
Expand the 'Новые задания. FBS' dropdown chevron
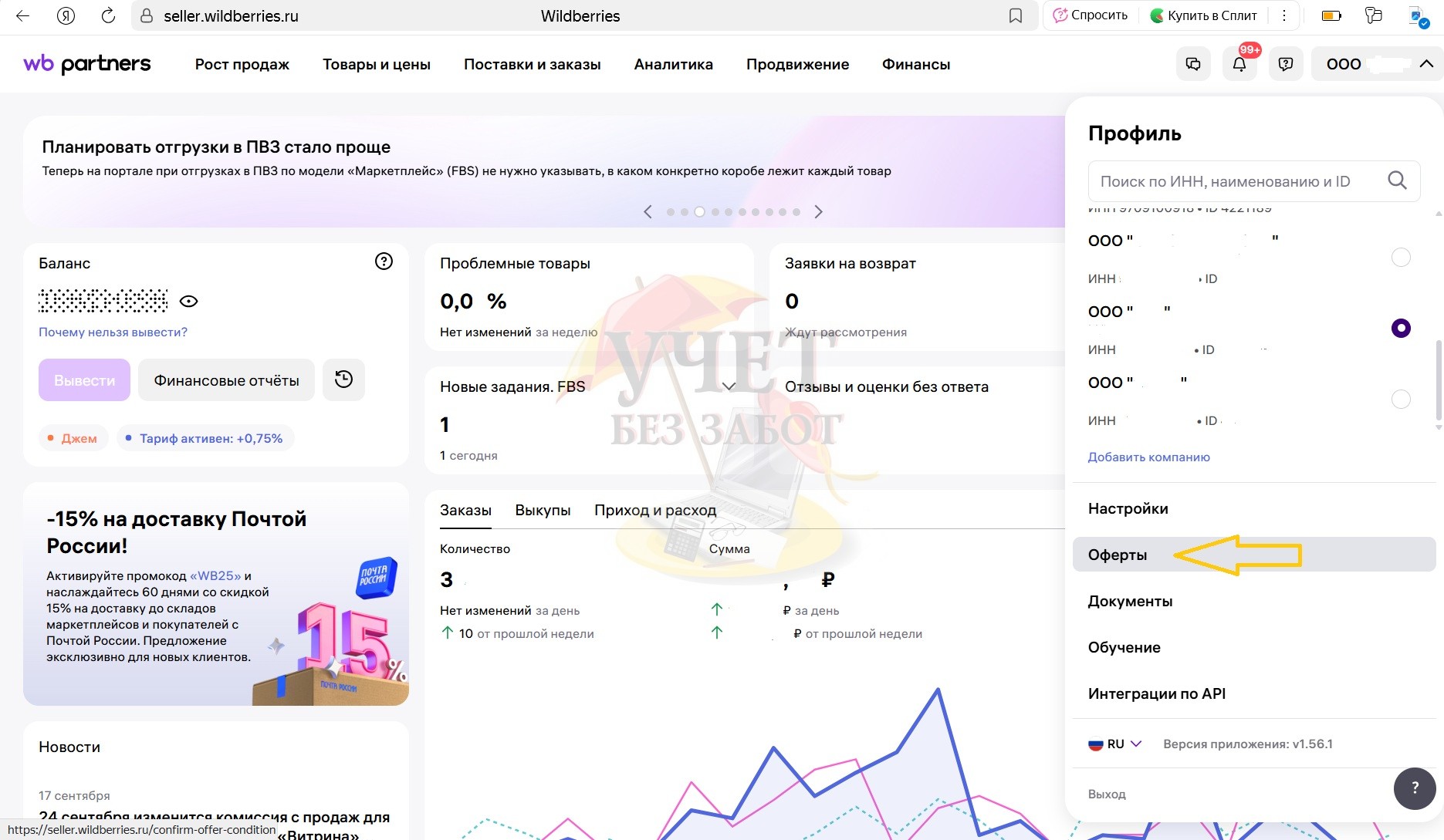pos(729,386)
